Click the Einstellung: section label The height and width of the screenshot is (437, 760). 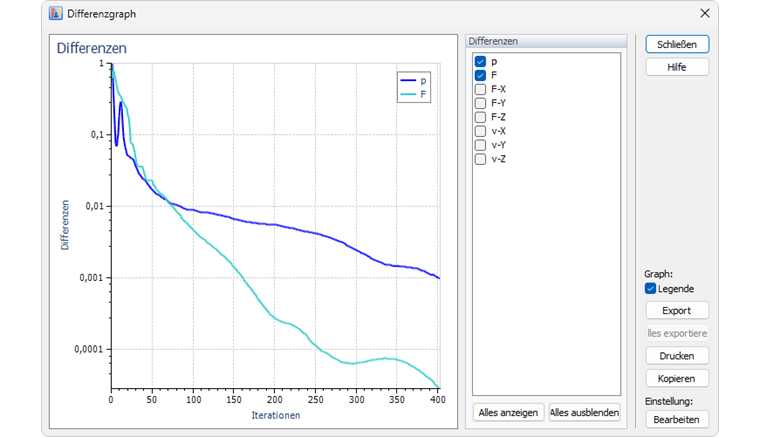669,402
